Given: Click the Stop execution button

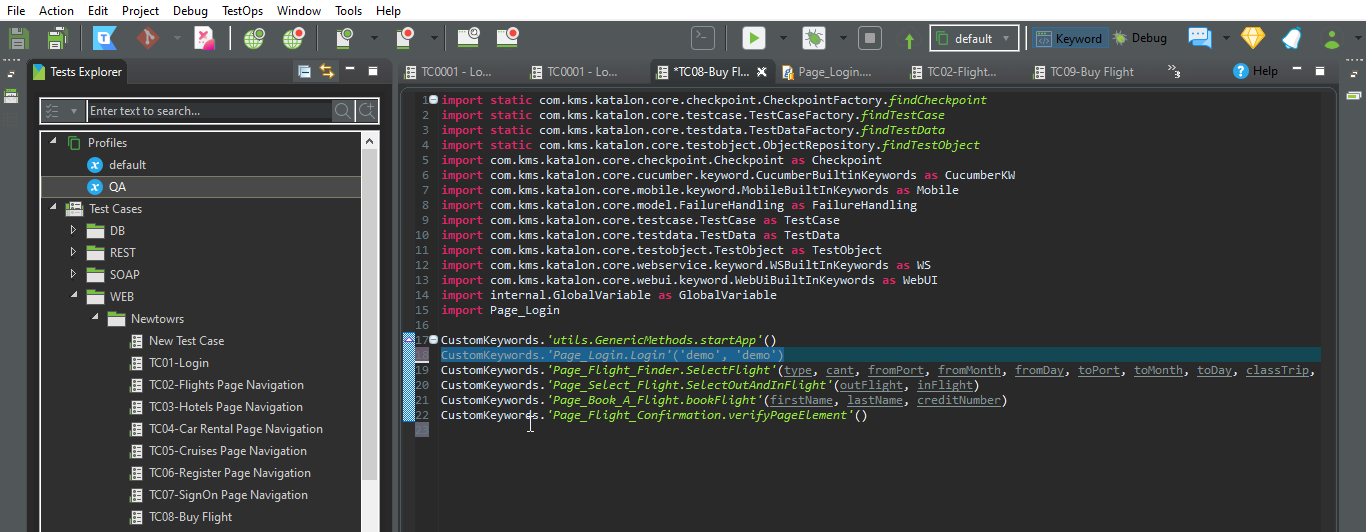Looking at the screenshot, I should point(870,38).
